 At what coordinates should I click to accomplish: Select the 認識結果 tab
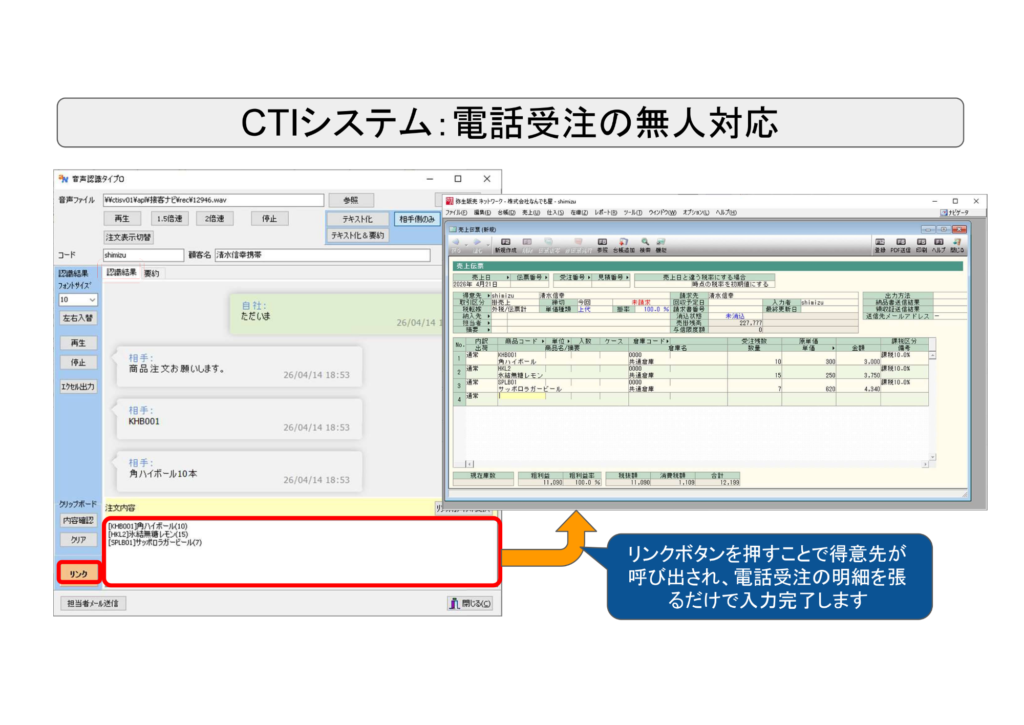[121, 272]
